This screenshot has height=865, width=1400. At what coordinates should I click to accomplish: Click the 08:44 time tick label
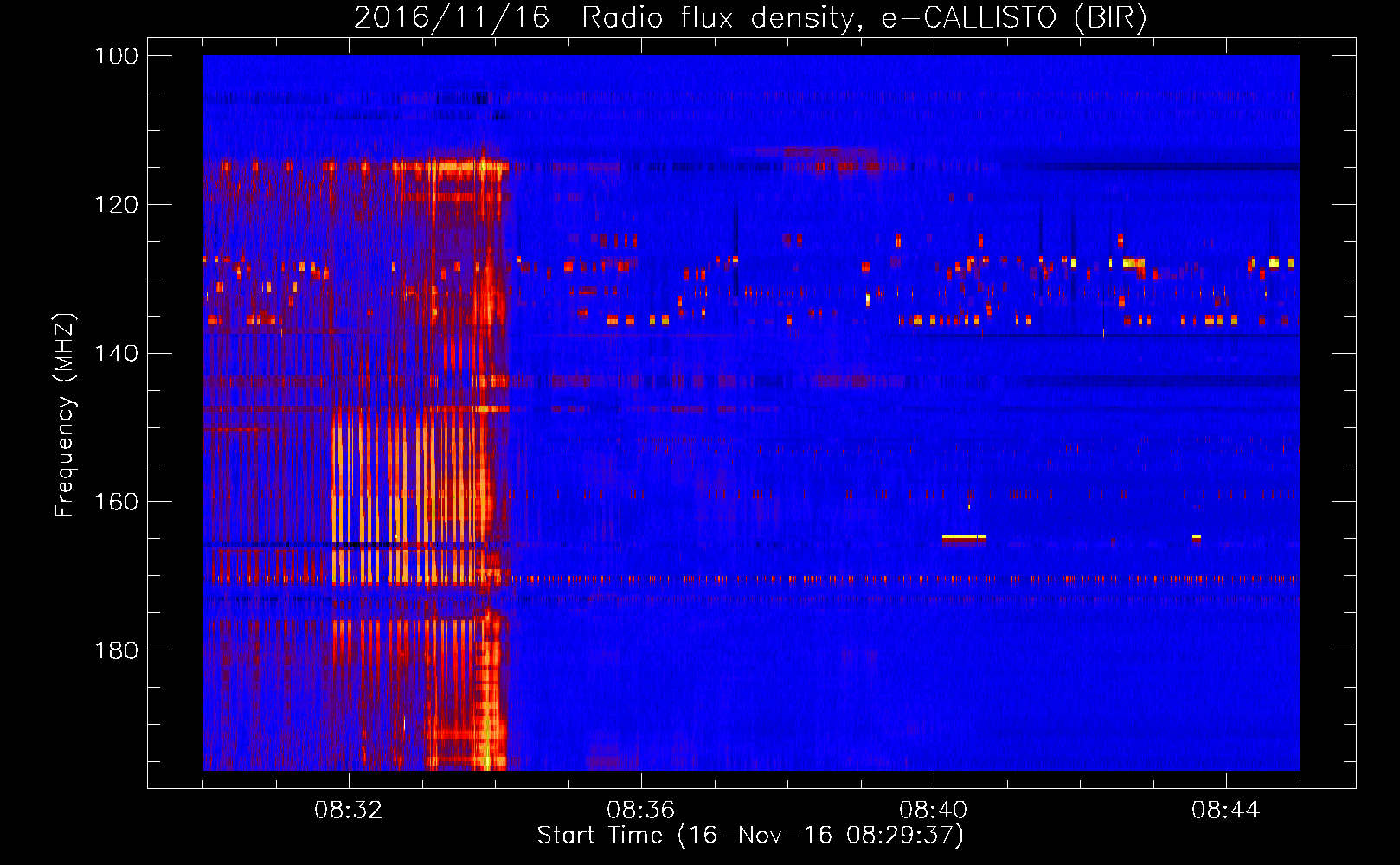click(1226, 811)
